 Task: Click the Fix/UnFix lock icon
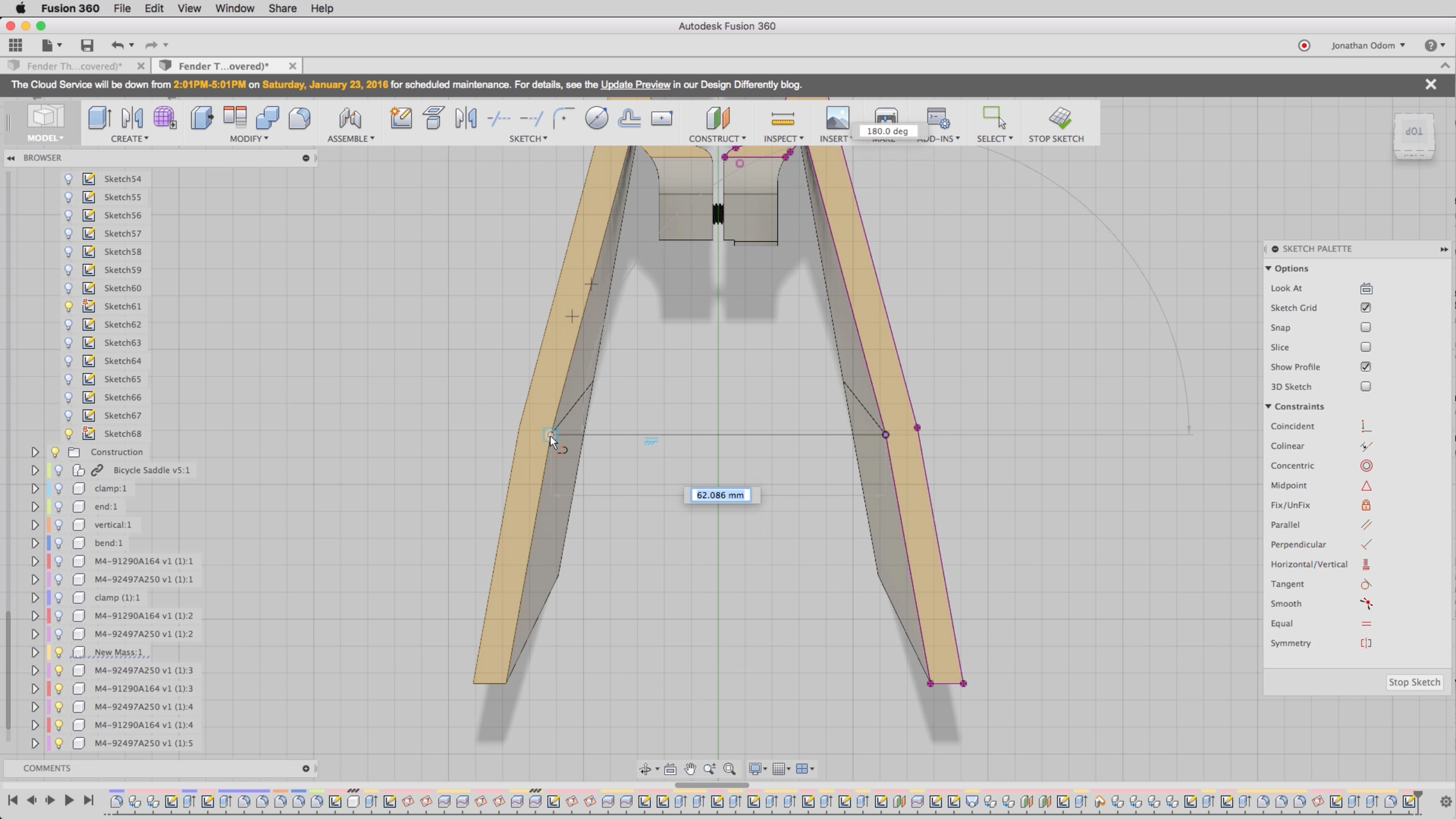click(x=1366, y=505)
